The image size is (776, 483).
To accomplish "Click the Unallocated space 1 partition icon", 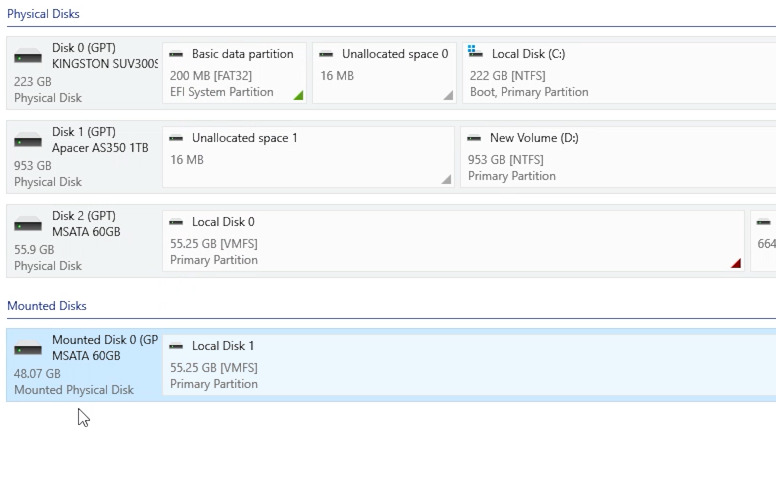I will pyautogui.click(x=176, y=138).
